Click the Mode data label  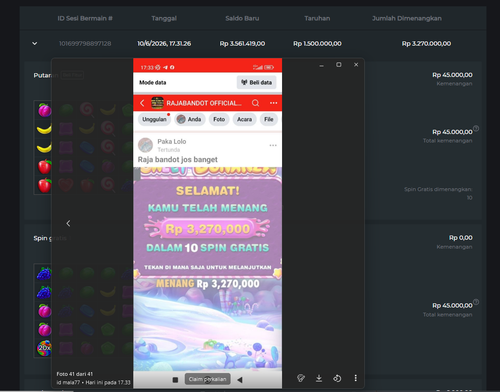(x=153, y=82)
